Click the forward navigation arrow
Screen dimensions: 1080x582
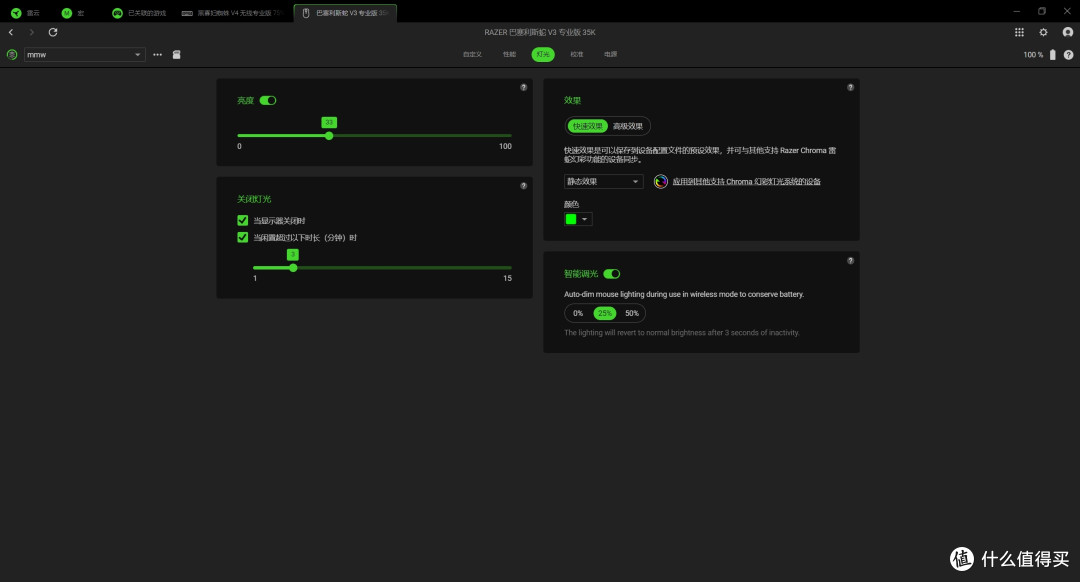coord(31,32)
